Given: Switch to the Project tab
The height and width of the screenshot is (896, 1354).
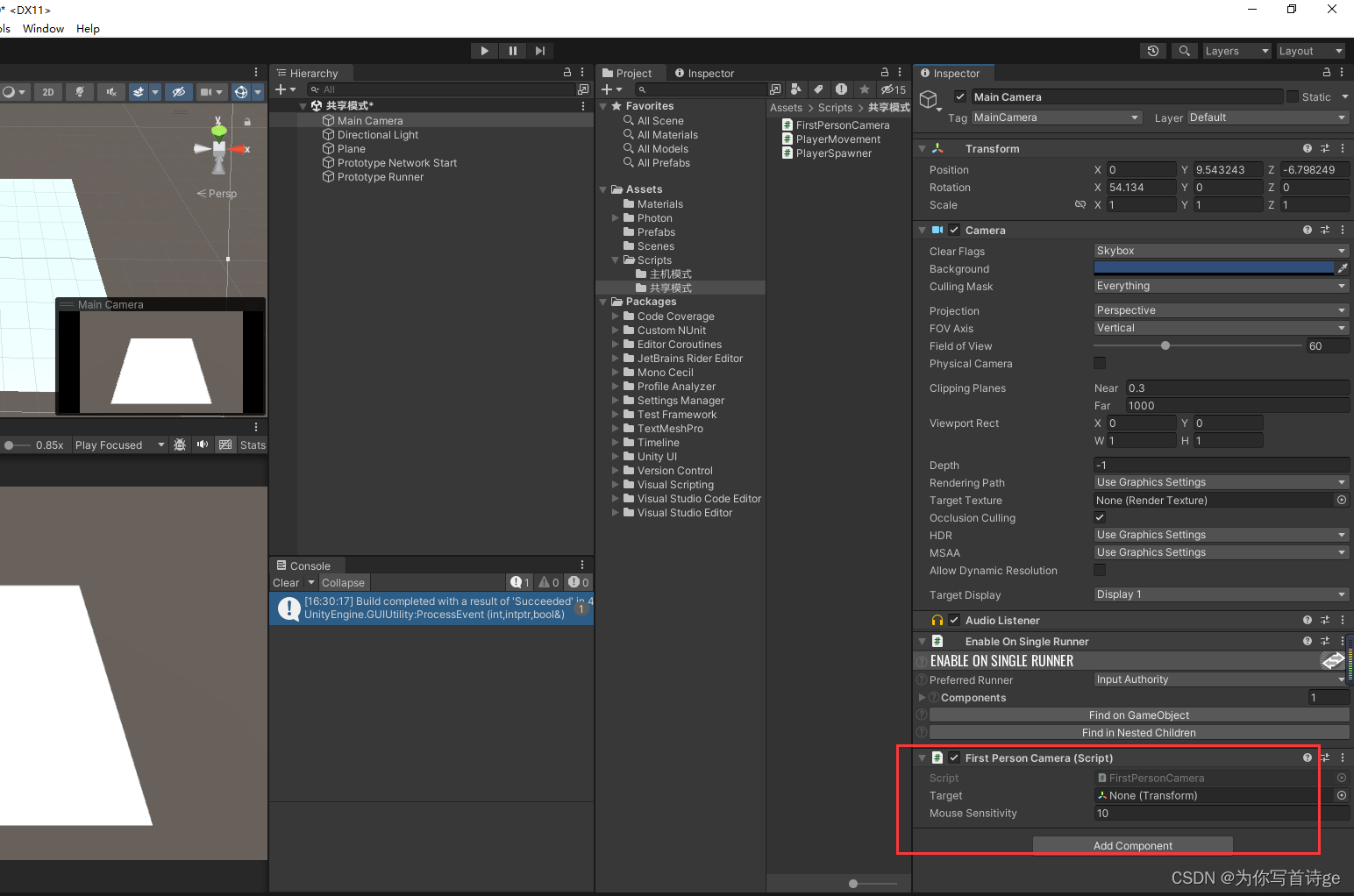Looking at the screenshot, I should click(x=627, y=73).
